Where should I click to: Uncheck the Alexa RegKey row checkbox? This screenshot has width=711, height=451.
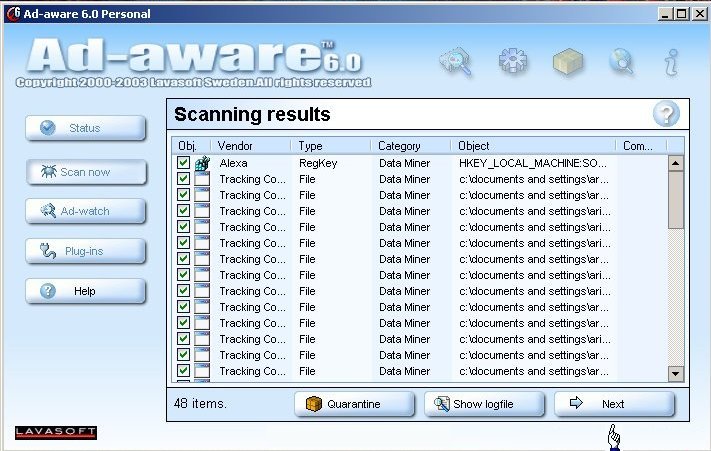(183, 163)
